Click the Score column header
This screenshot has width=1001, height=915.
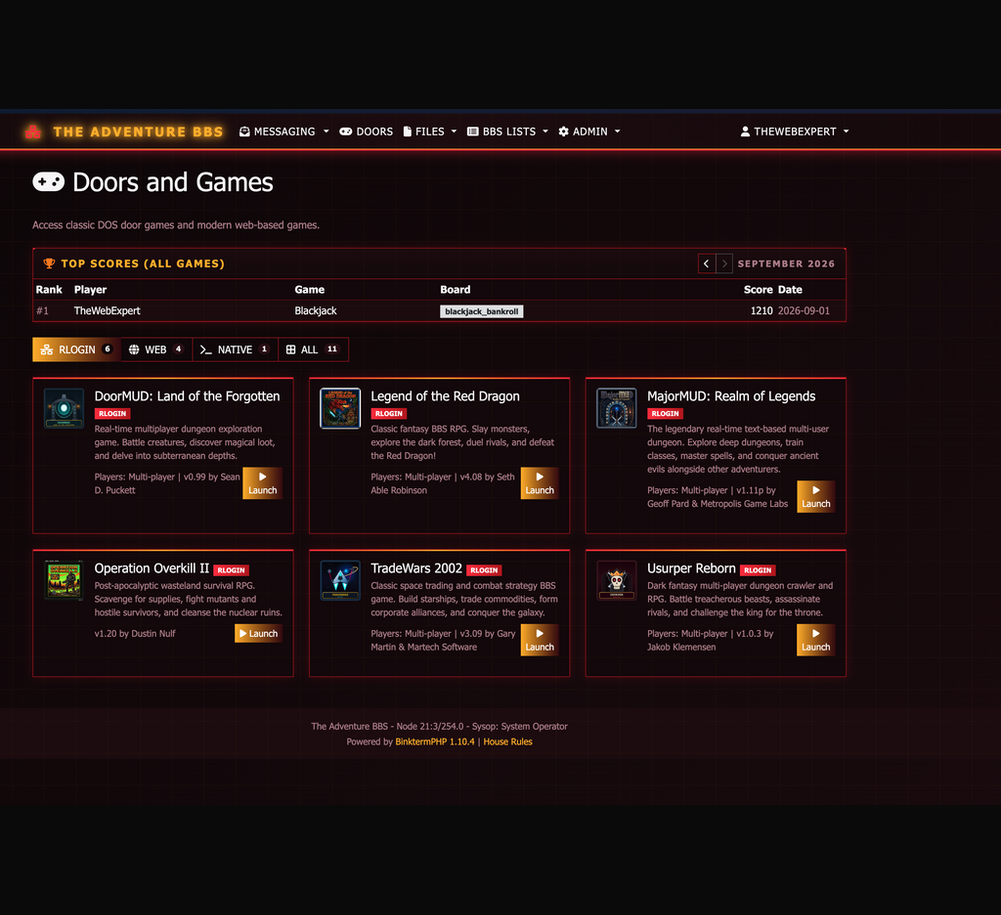click(x=758, y=289)
